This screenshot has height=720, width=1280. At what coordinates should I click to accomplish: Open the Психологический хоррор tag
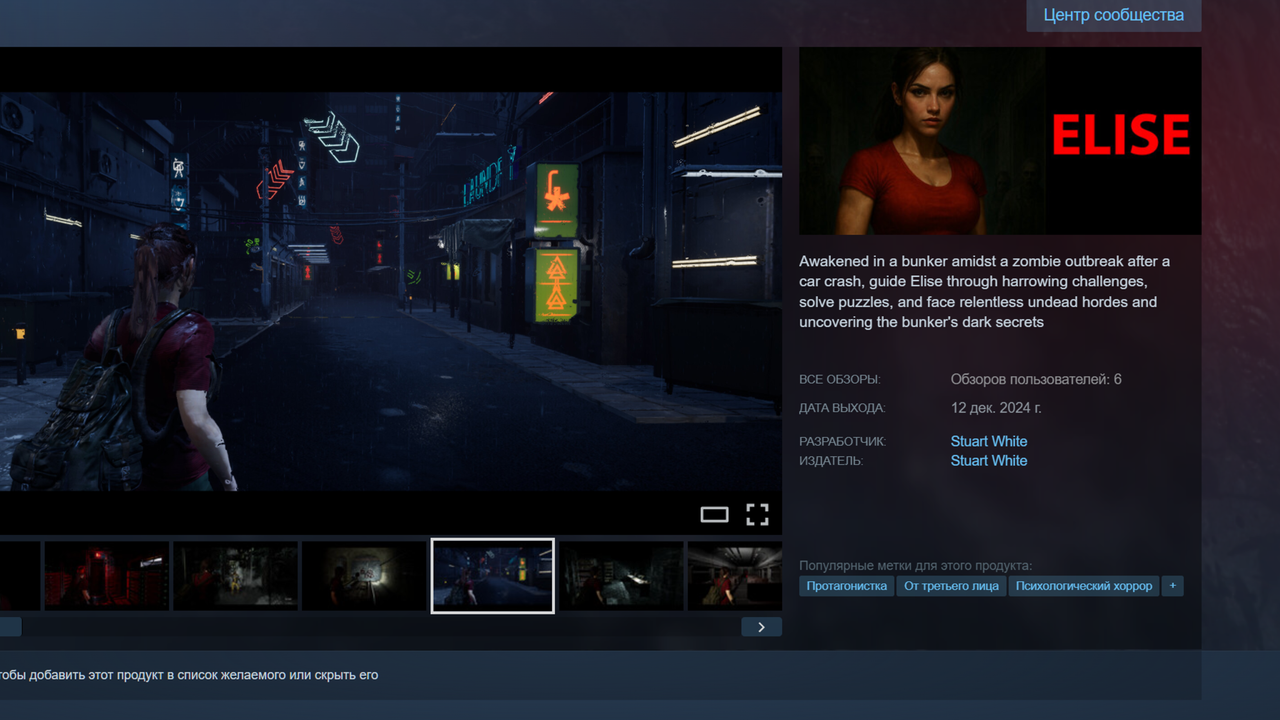[1084, 586]
